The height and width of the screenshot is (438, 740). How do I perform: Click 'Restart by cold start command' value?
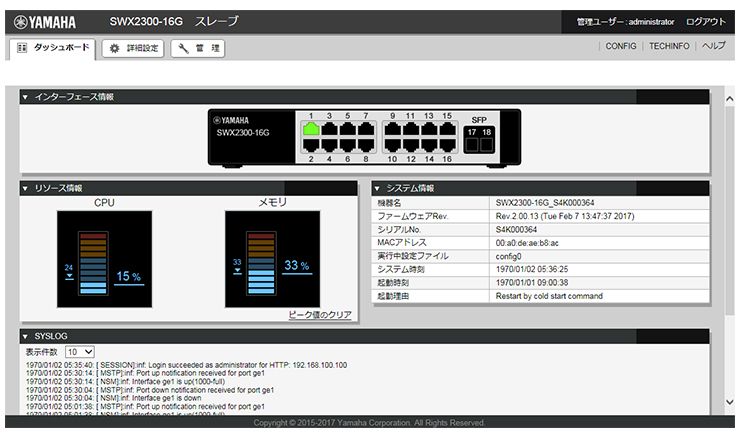tap(549, 296)
